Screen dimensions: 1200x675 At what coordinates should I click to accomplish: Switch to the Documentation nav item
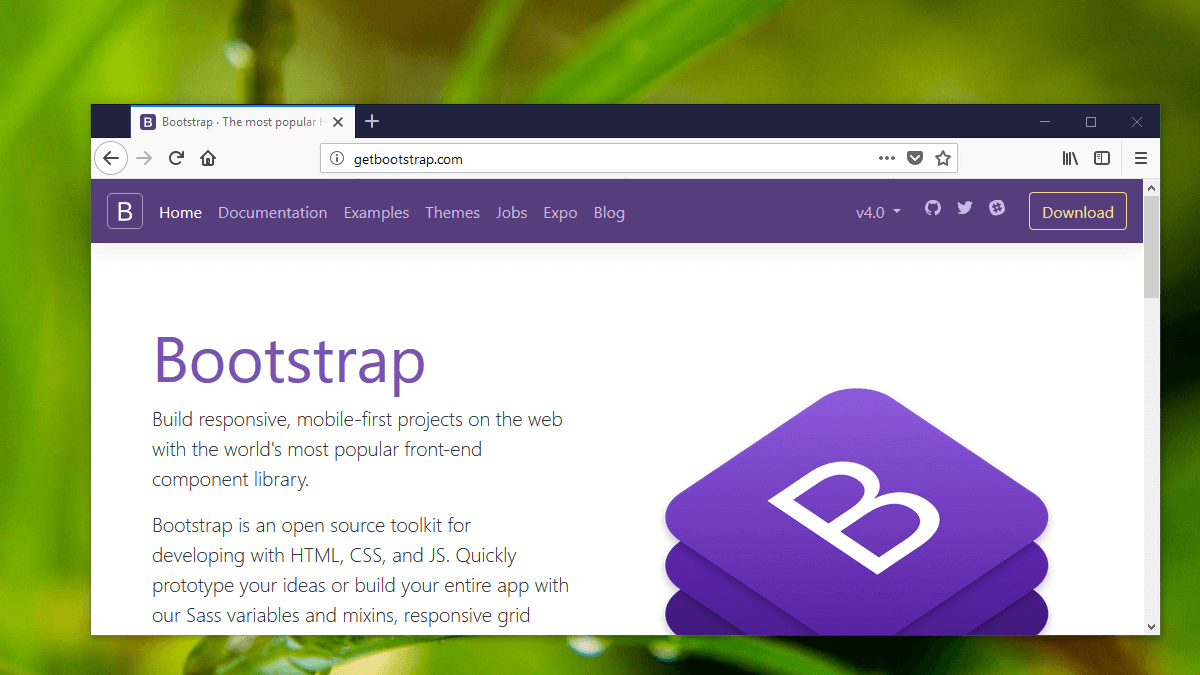pos(272,212)
